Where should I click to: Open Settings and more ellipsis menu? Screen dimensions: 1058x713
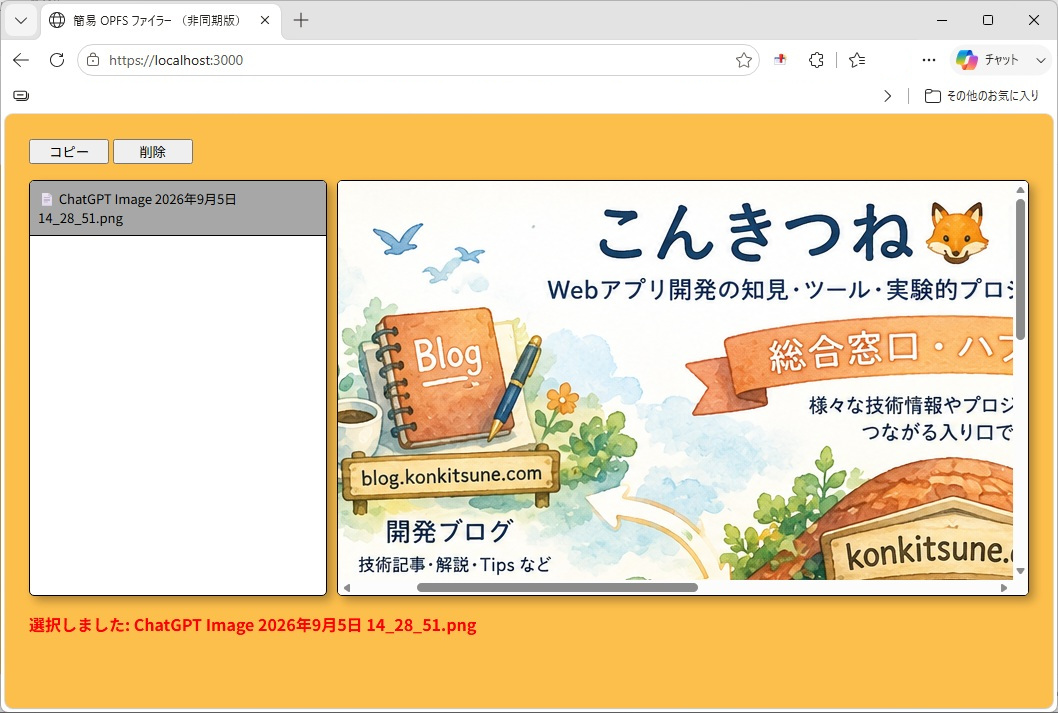(929, 60)
